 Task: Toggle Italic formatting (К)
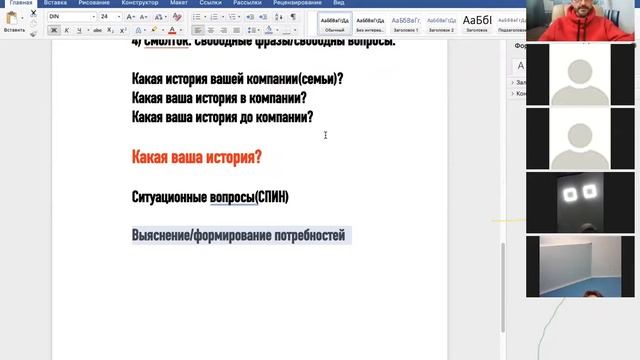point(67,30)
